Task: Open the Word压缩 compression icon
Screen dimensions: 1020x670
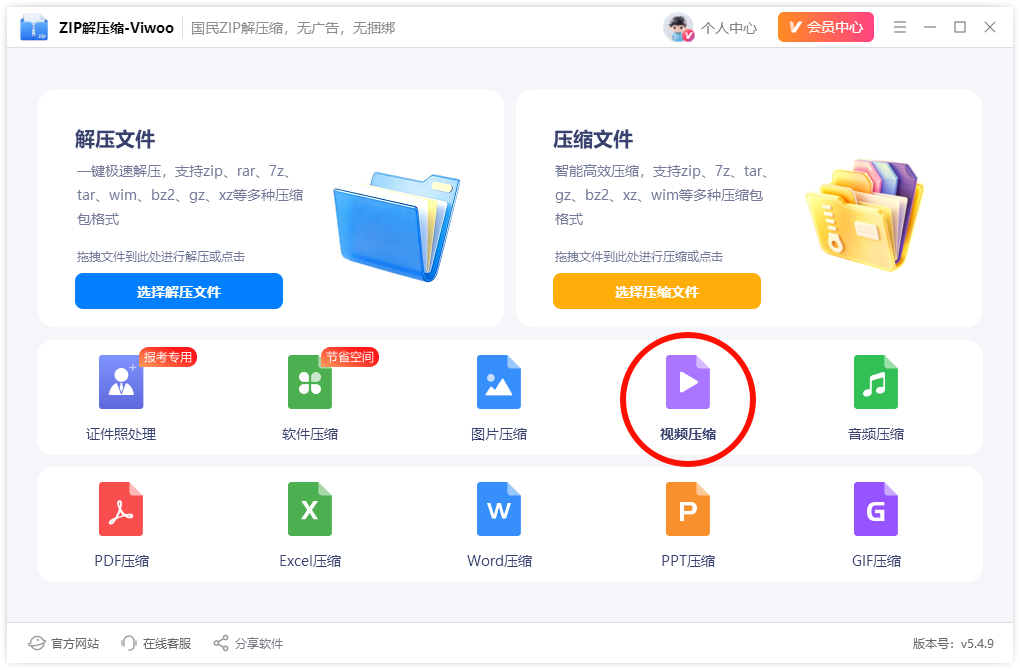Action: [499, 509]
